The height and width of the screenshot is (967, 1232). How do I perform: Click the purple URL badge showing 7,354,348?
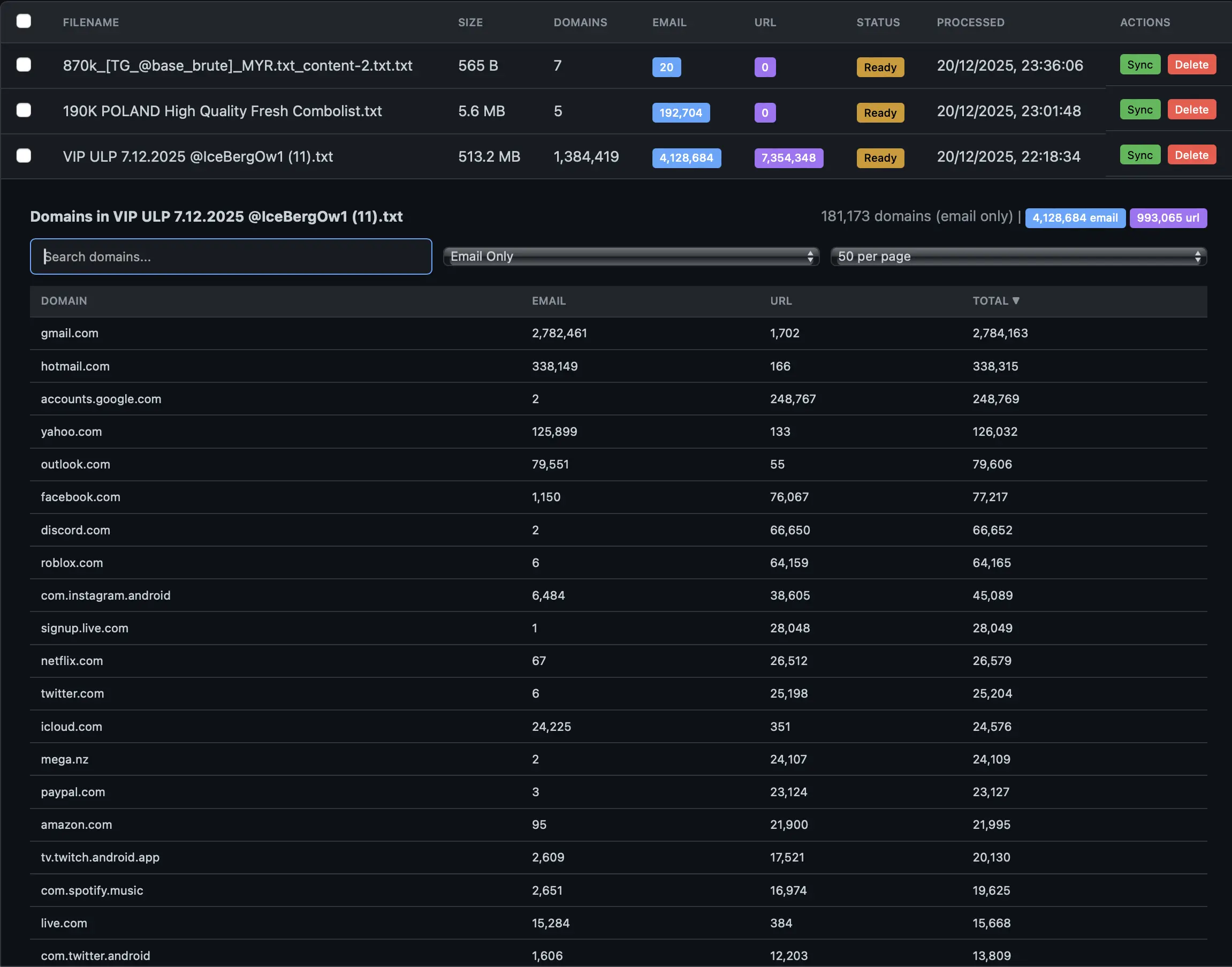(788, 158)
